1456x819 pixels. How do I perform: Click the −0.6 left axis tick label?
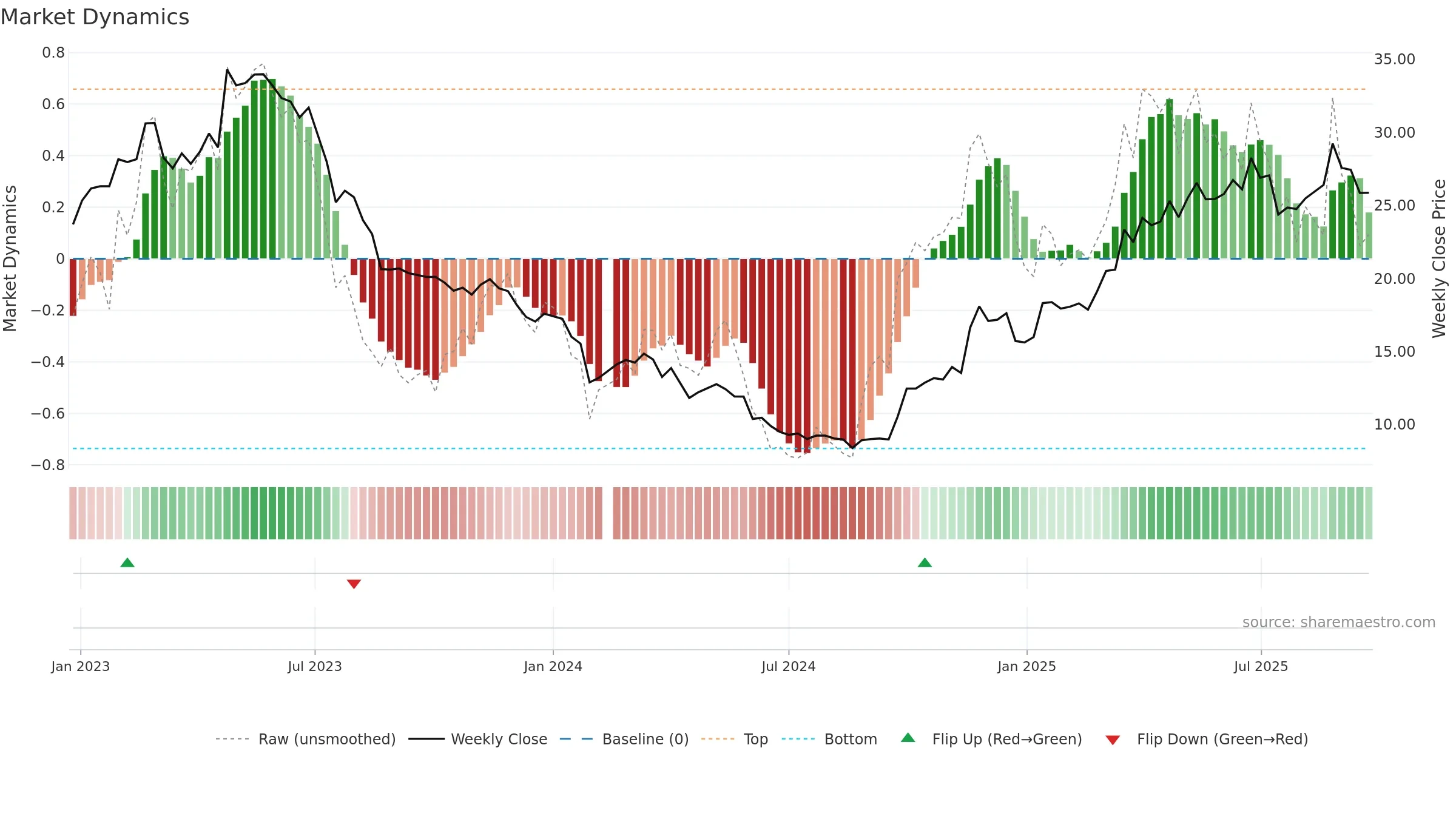[48, 414]
